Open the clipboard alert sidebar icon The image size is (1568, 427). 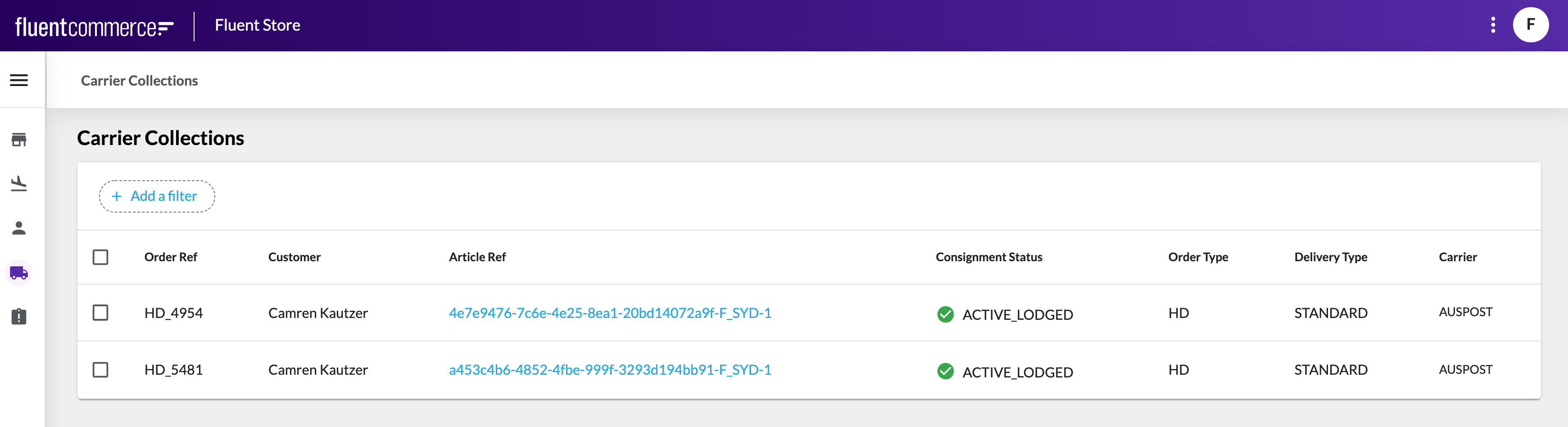tap(19, 317)
